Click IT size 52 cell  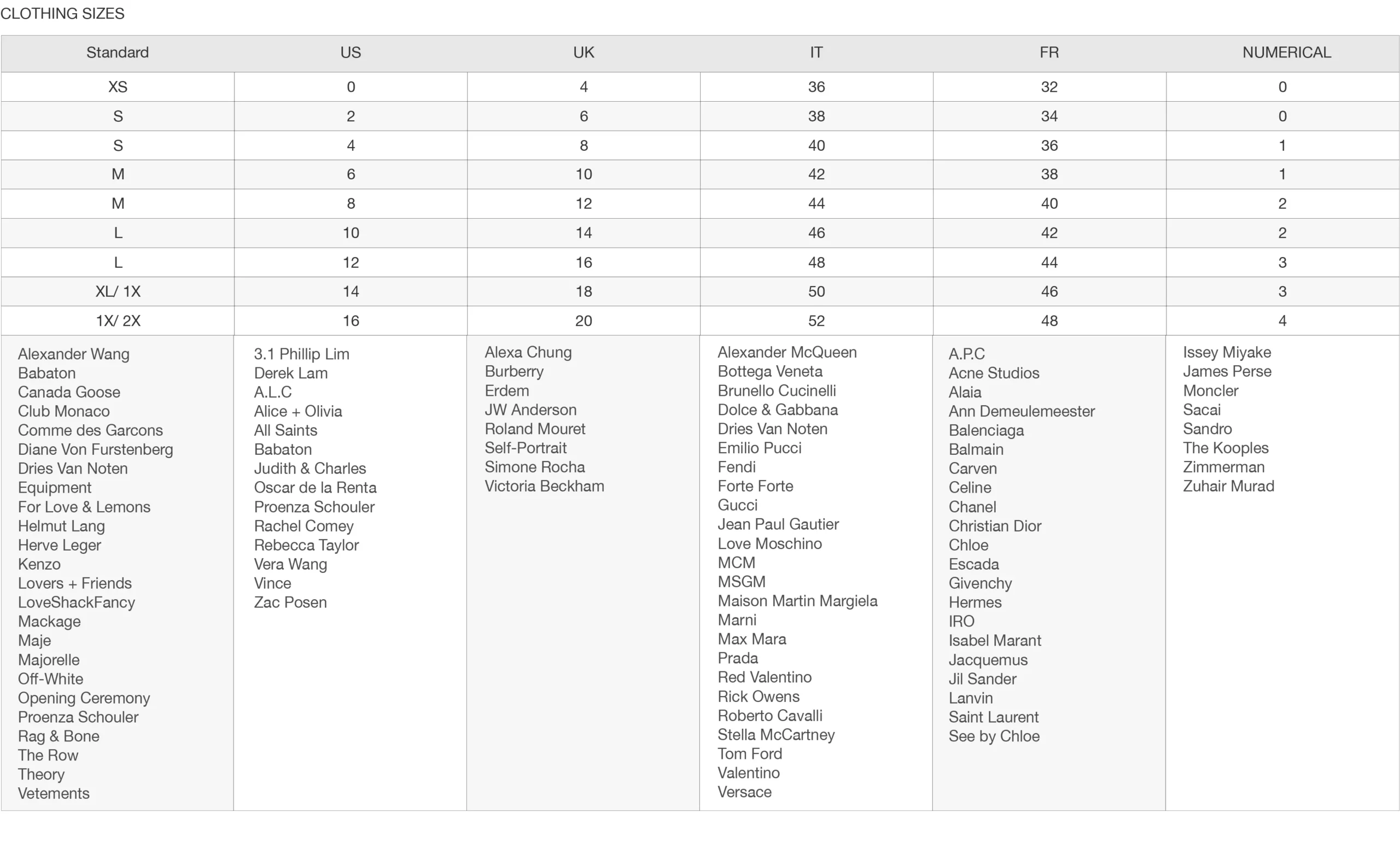coord(816,321)
